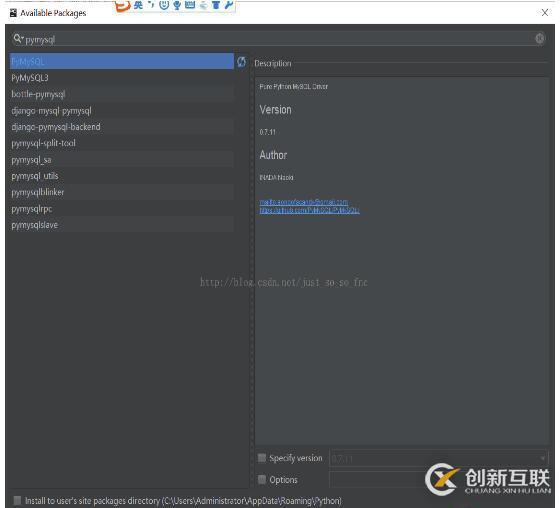Enable the Options checkbox
The height and width of the screenshot is (508, 560).
pyautogui.click(x=262, y=479)
